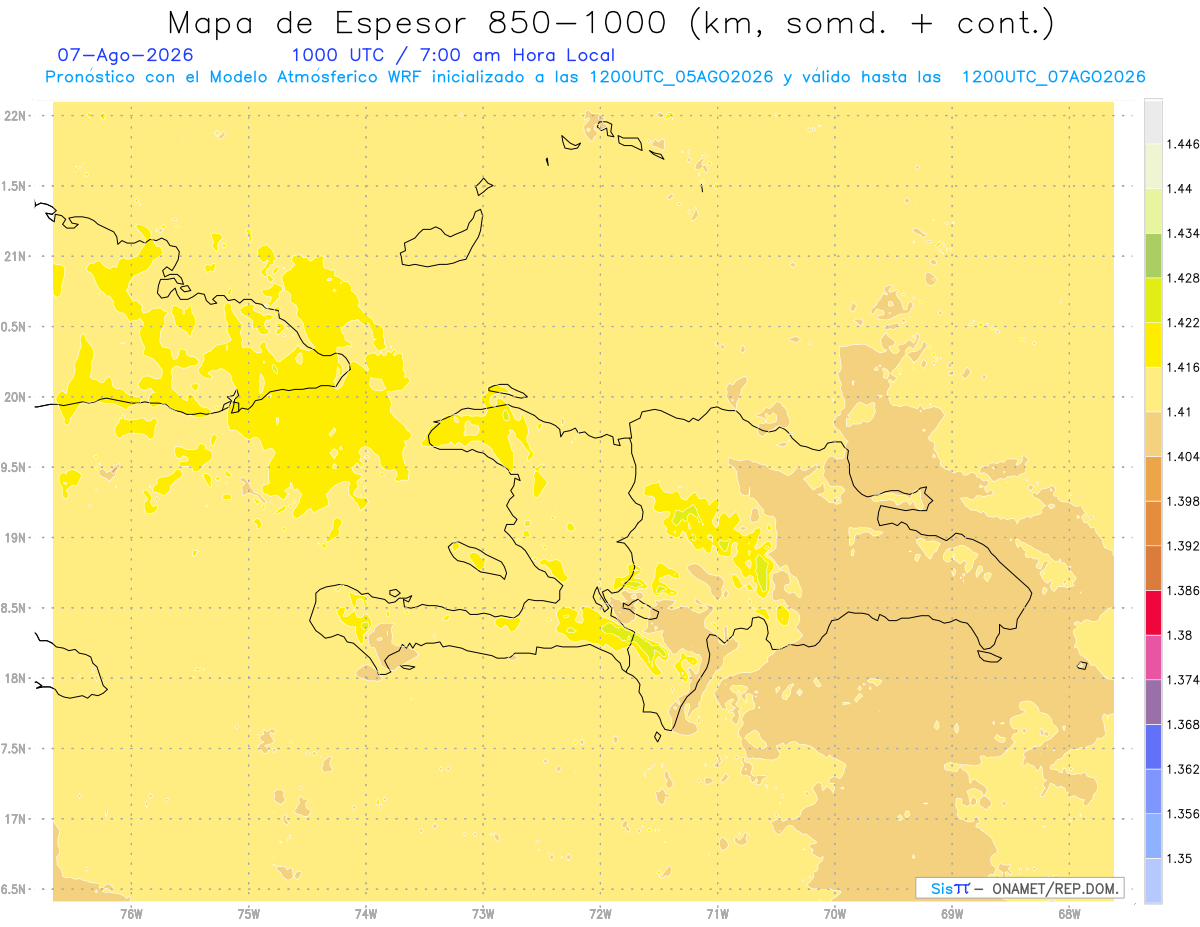Click the longitude axis label '68W'
The height and width of the screenshot is (927, 1200).
(1069, 913)
